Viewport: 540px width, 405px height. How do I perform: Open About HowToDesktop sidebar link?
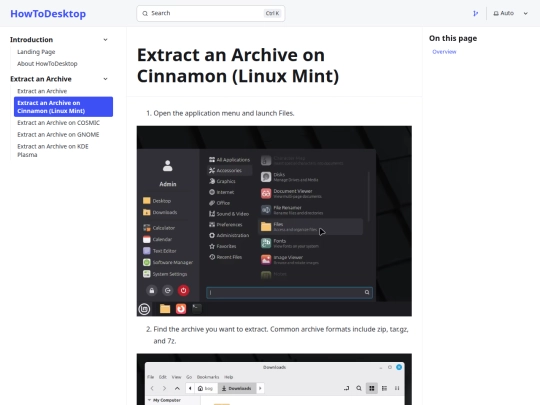point(47,63)
